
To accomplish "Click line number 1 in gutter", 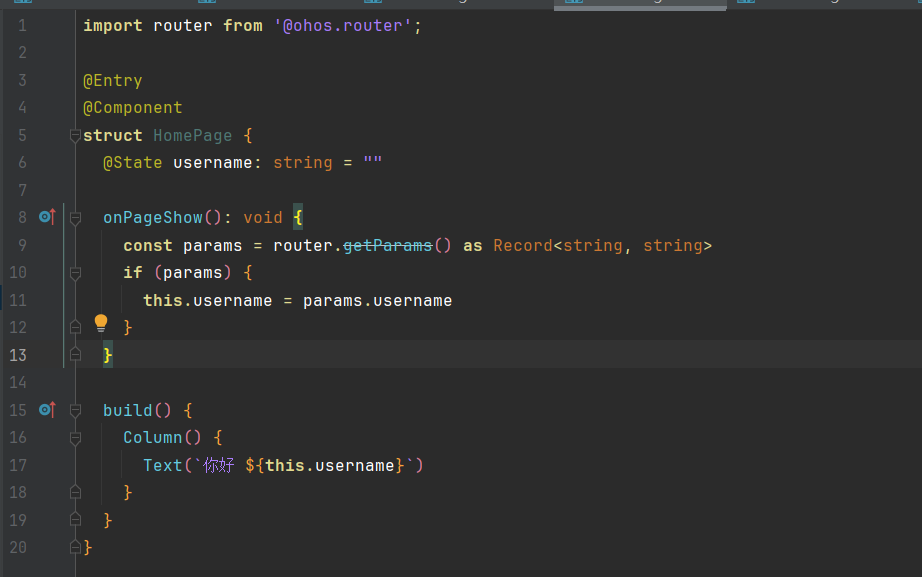I will pyautogui.click(x=22, y=26).
